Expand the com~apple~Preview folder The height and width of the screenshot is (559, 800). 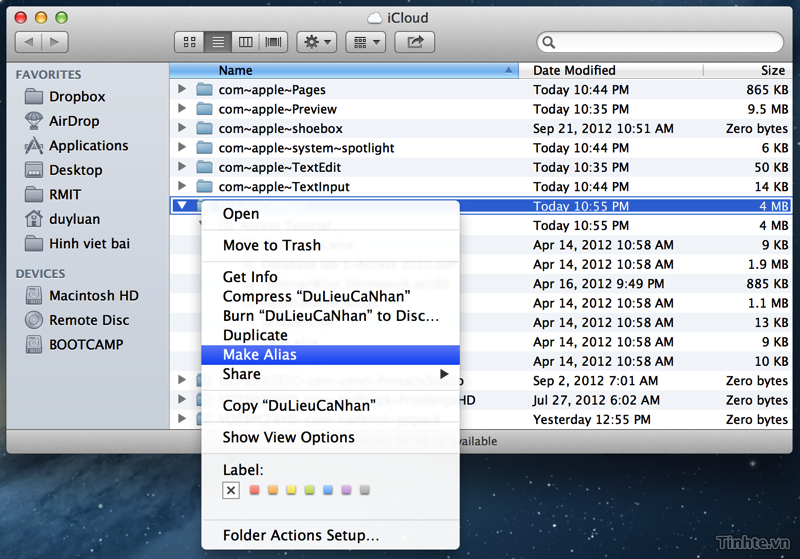[182, 108]
